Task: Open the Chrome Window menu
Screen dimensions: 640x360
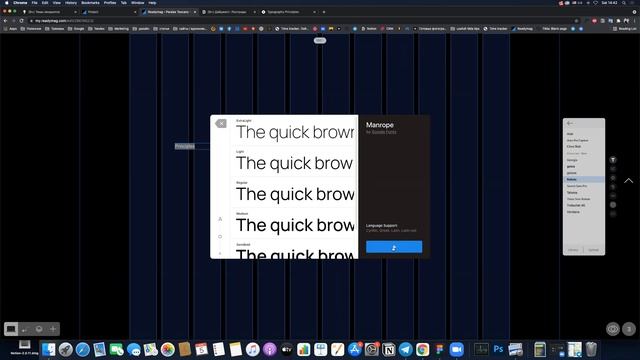Action: point(138,2)
